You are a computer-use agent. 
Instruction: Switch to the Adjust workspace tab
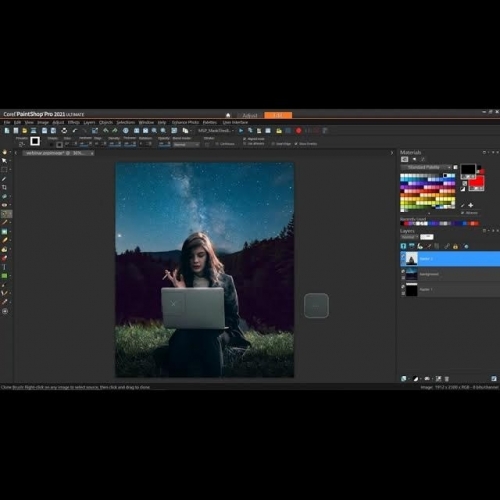250,115
